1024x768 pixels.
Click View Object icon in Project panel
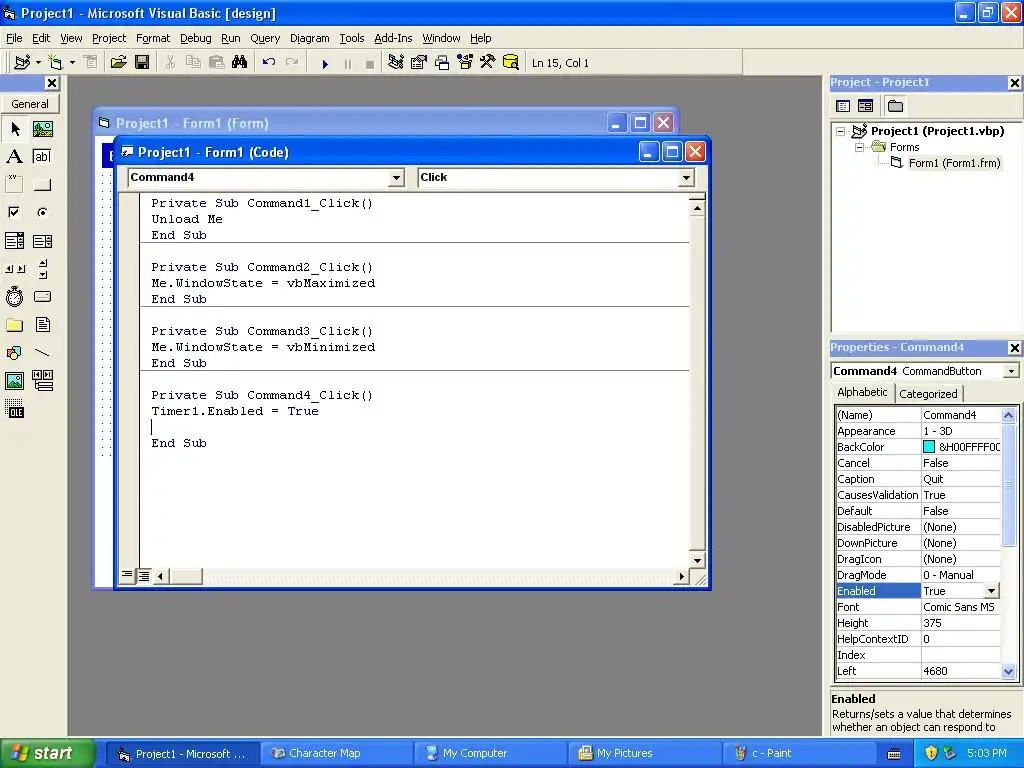[x=865, y=106]
